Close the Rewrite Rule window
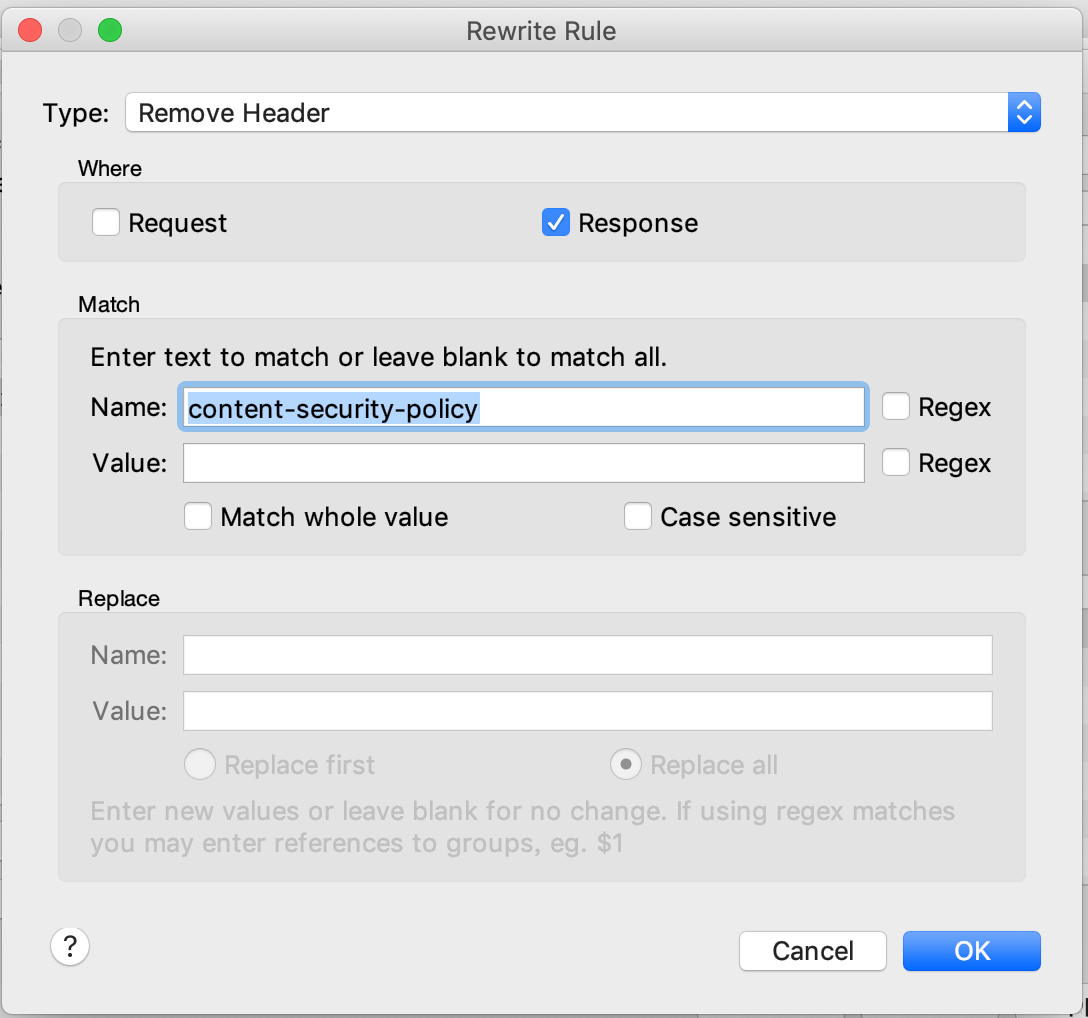Screen dimensions: 1088x1018 click(31, 31)
